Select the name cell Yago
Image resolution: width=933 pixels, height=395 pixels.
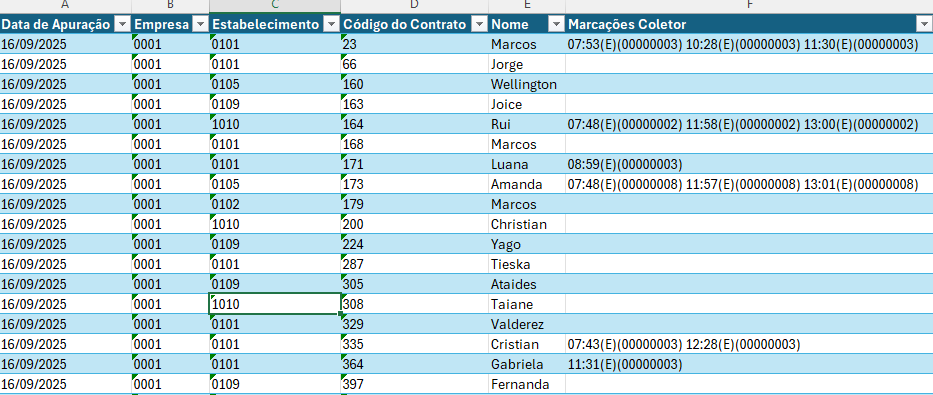pos(527,244)
